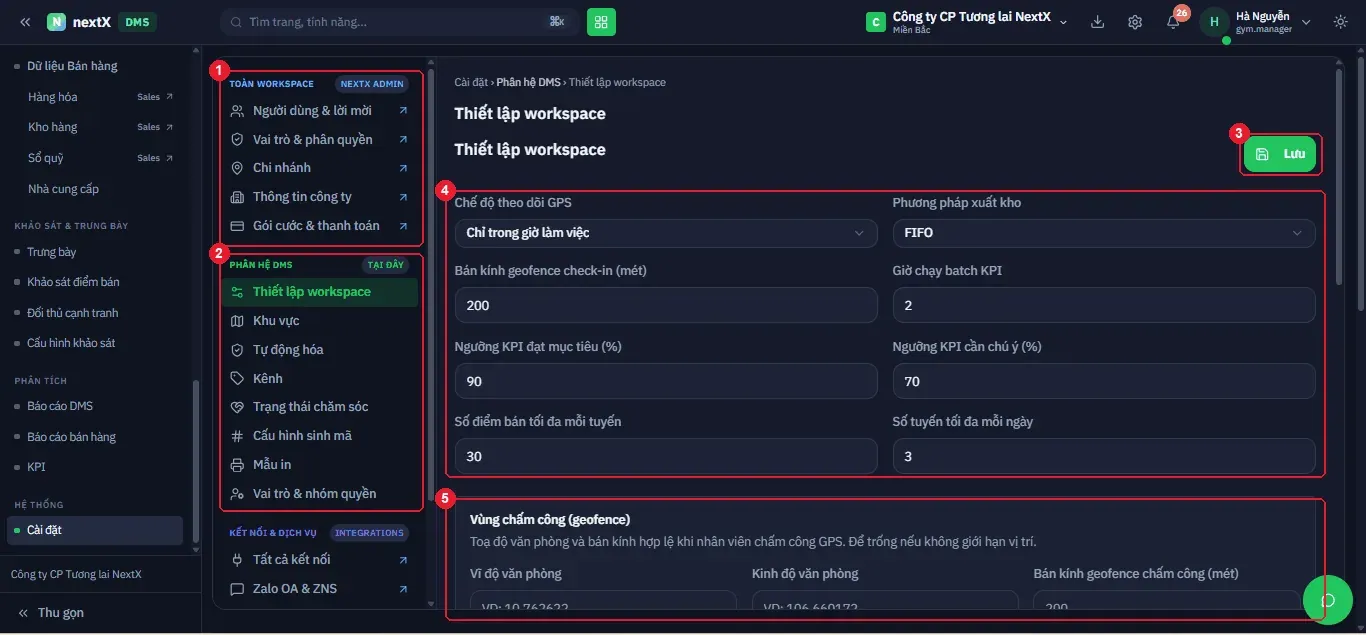Image resolution: width=1366 pixels, height=635 pixels.
Task: Click external link arrow beside Gói cước & thanh toán
Action: (403, 226)
